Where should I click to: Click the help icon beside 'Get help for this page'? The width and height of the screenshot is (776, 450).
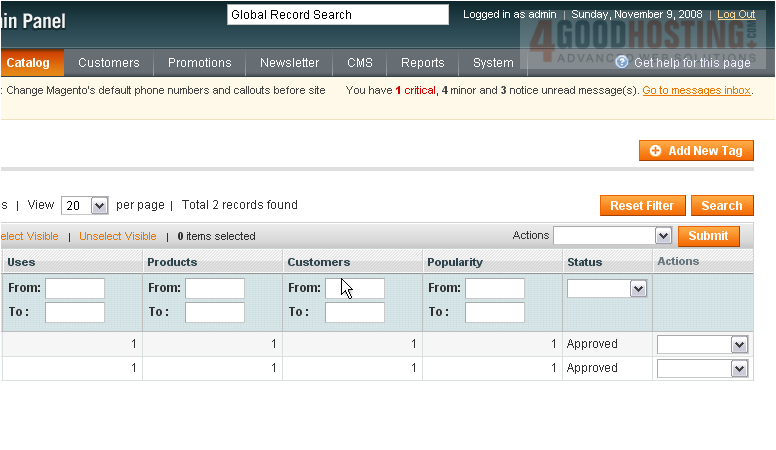pos(622,63)
